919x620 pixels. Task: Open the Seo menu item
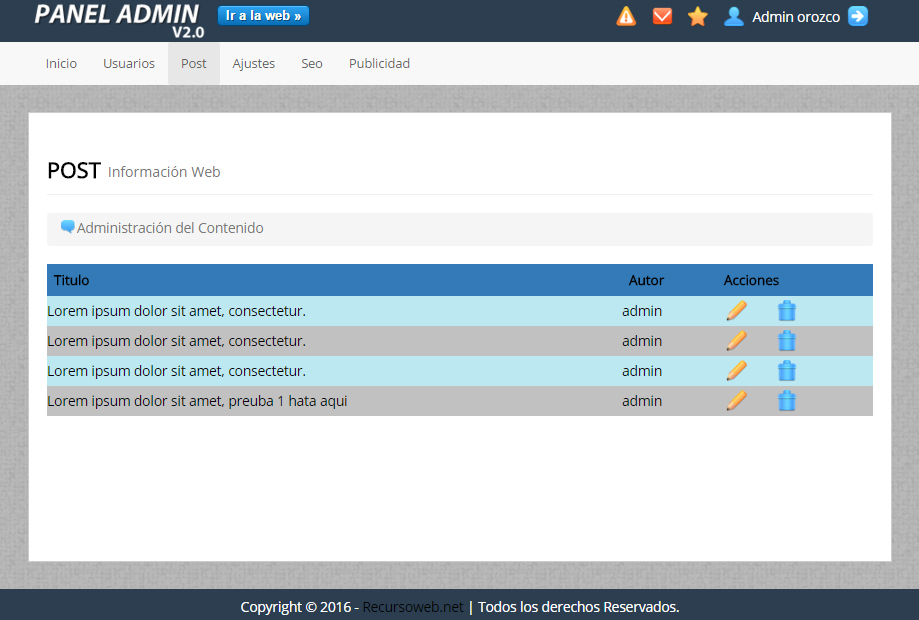point(312,63)
